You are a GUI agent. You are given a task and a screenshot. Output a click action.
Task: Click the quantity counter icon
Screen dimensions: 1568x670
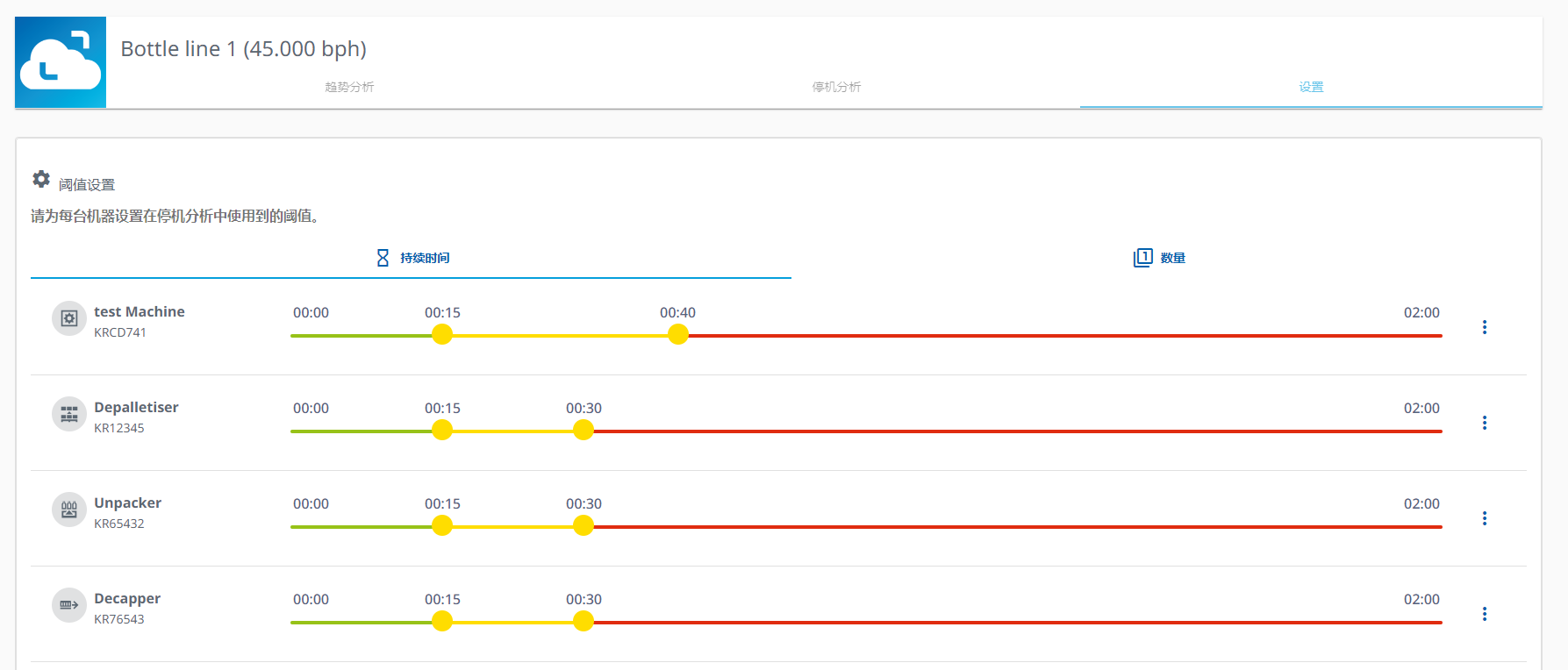[x=1142, y=258]
